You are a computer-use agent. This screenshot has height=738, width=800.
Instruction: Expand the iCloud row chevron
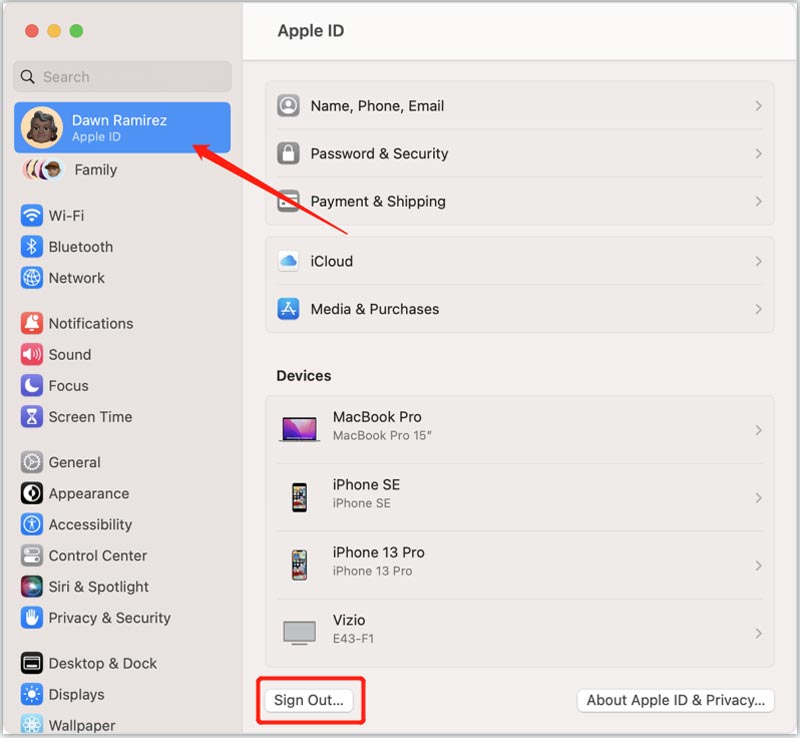[758, 261]
